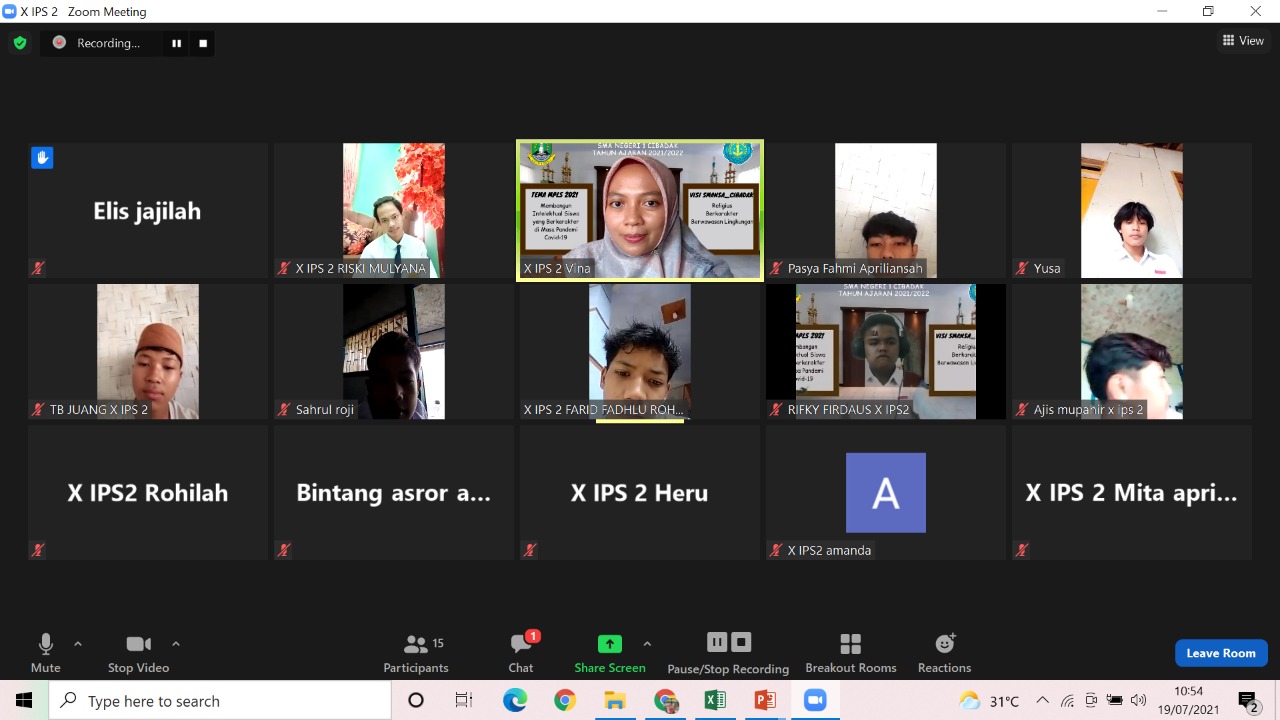This screenshot has width=1280, height=720.
Task: Open the Participants panel
Action: coord(416,654)
